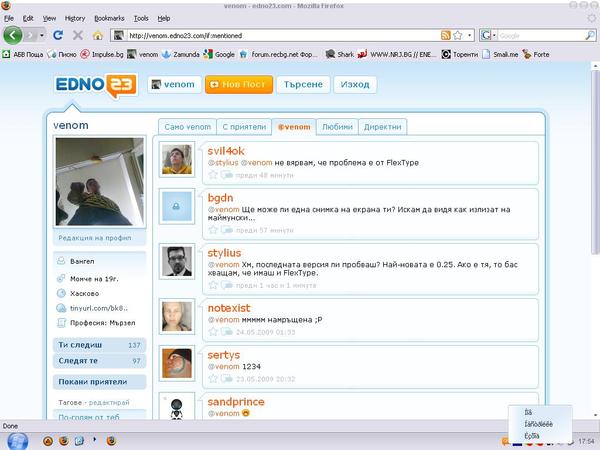Stop loading with the X toolbar icon
This screenshot has width=600, height=450.
(x=78, y=36)
